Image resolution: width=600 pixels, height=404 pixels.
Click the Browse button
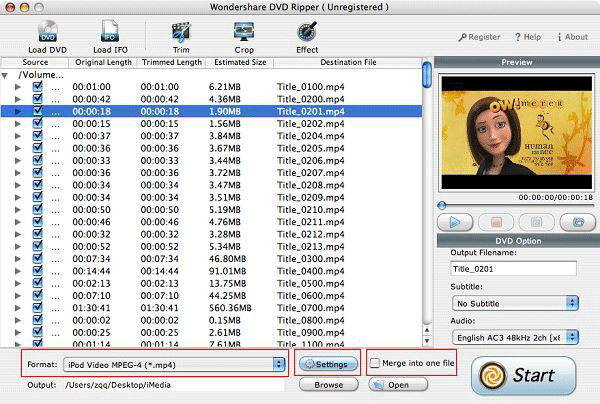pos(328,385)
